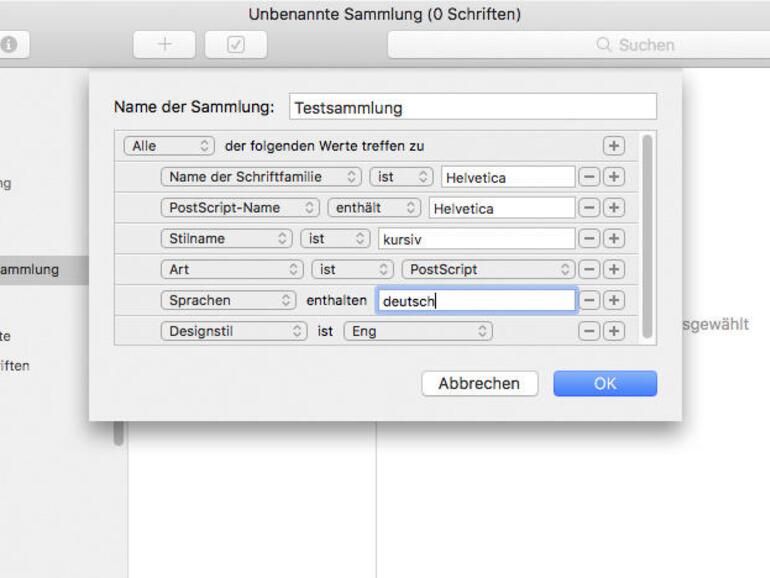Delete the Art rule row
The width and height of the screenshot is (770, 578).
tap(590, 270)
